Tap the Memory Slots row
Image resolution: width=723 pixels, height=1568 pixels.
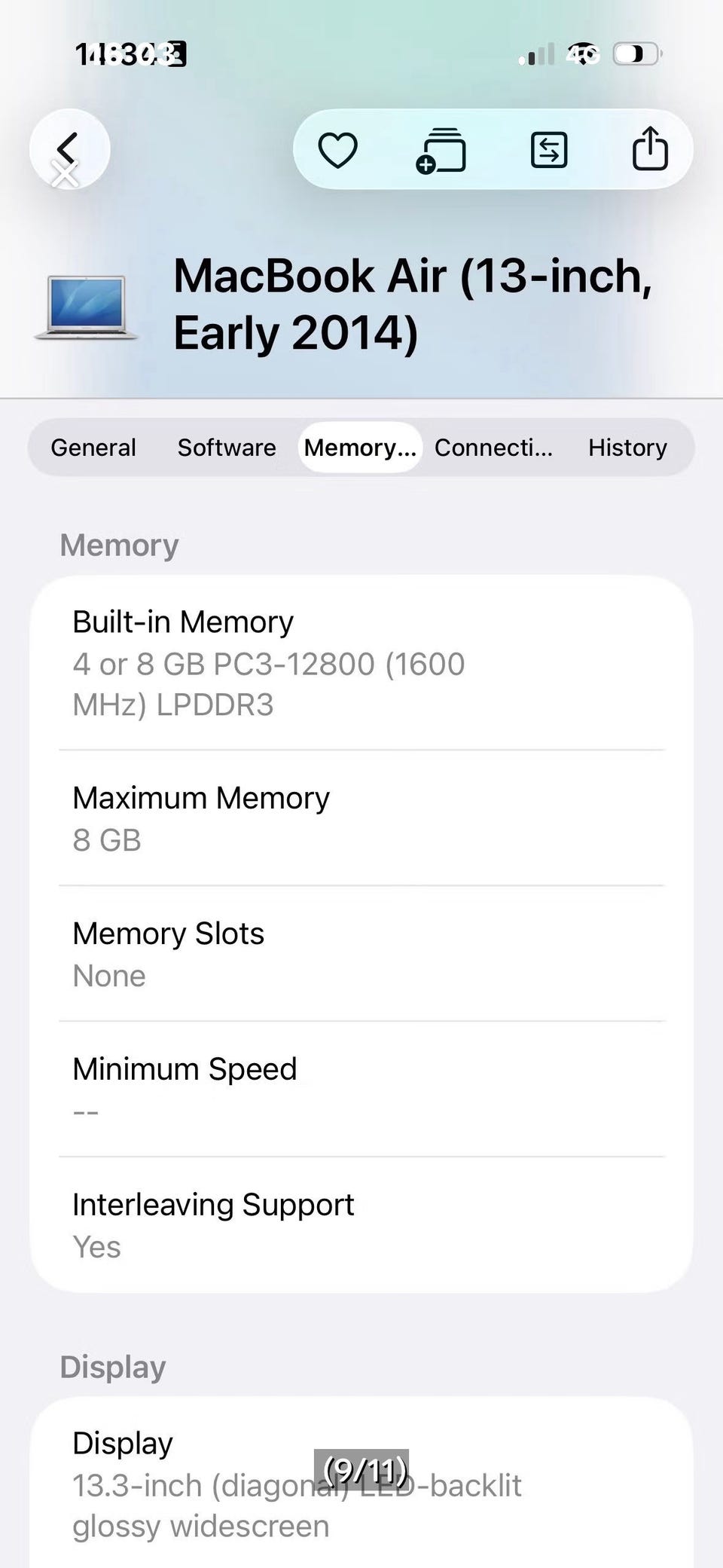361,954
